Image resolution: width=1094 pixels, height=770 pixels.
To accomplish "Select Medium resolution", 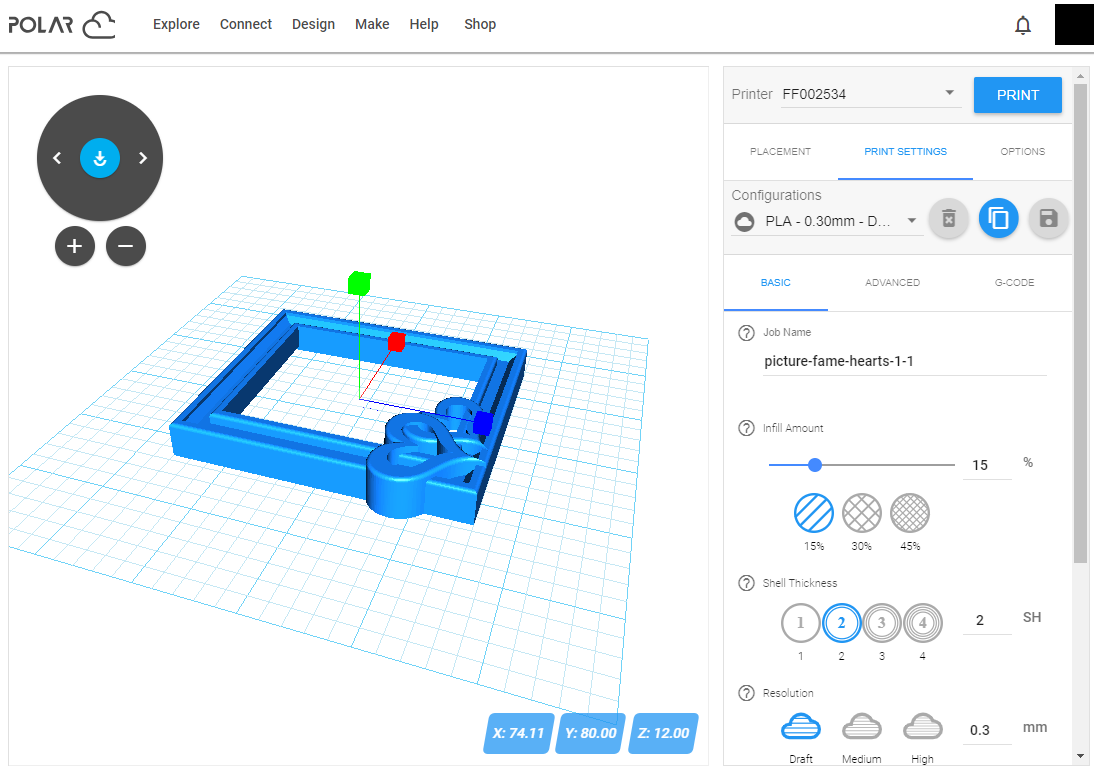I will point(862,728).
